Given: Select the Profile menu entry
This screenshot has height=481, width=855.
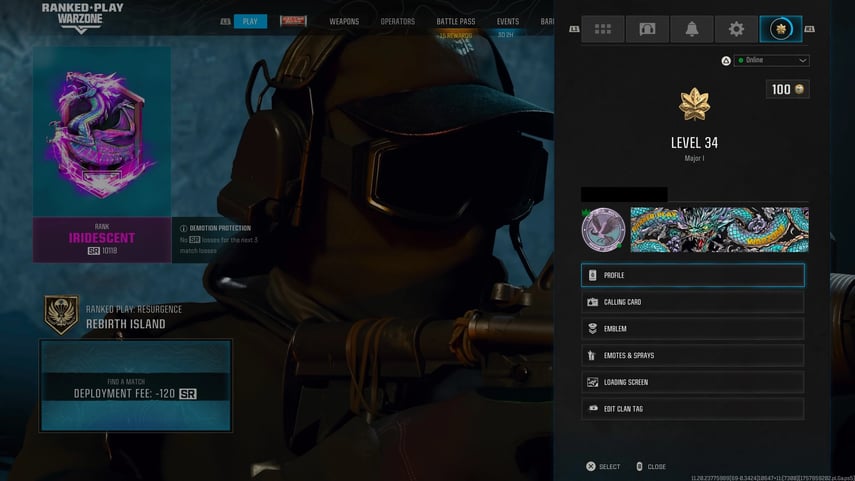Looking at the screenshot, I should (x=693, y=275).
